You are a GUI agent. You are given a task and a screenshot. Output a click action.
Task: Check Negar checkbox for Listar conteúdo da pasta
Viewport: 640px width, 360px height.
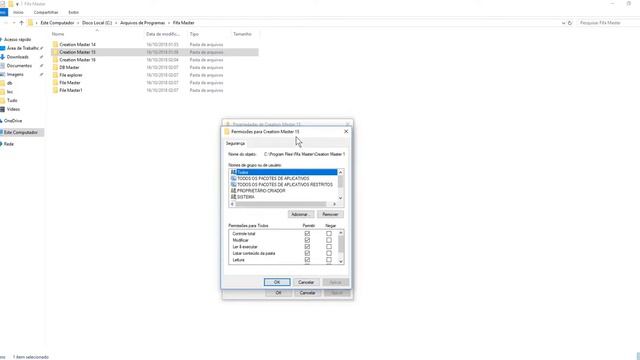pos(329,253)
